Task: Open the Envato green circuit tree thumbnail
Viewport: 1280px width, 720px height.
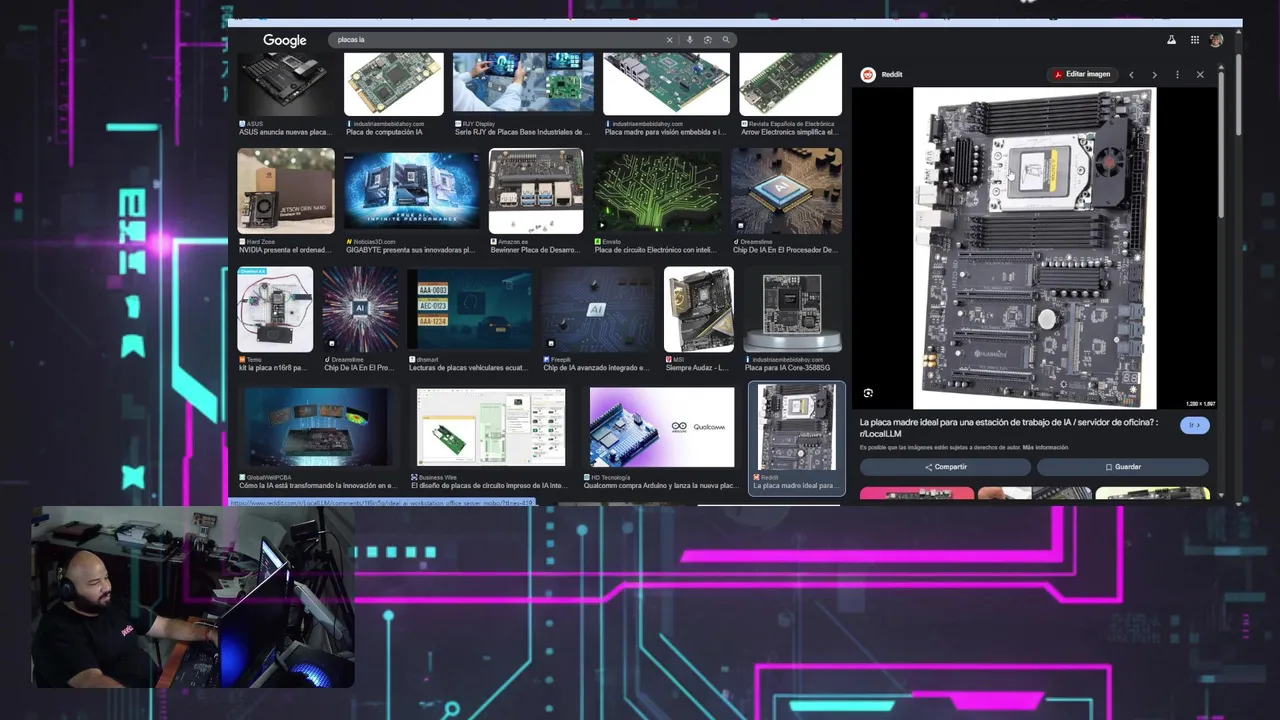Action: [x=657, y=191]
